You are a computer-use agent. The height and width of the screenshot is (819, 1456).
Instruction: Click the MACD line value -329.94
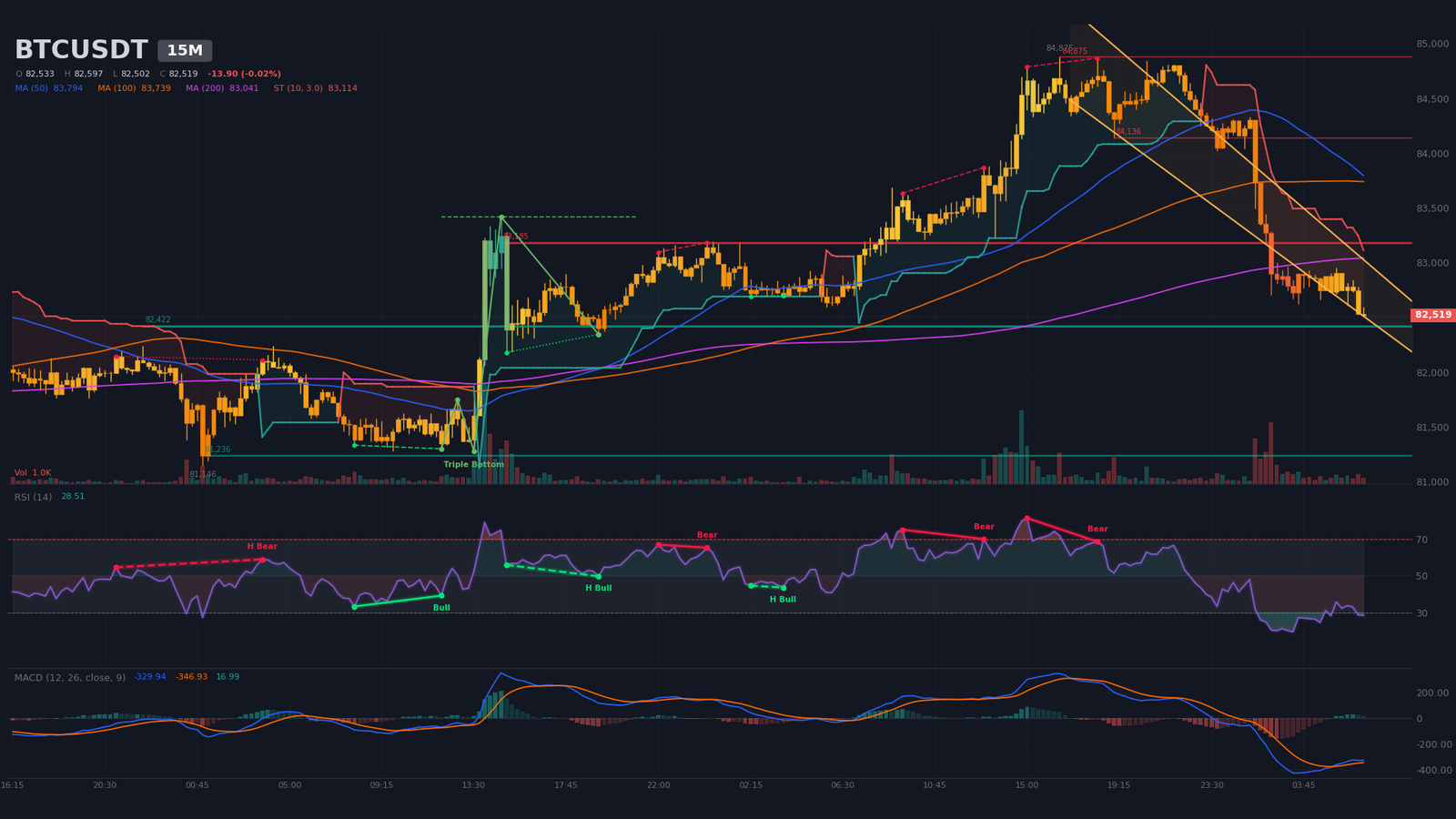click(x=150, y=677)
